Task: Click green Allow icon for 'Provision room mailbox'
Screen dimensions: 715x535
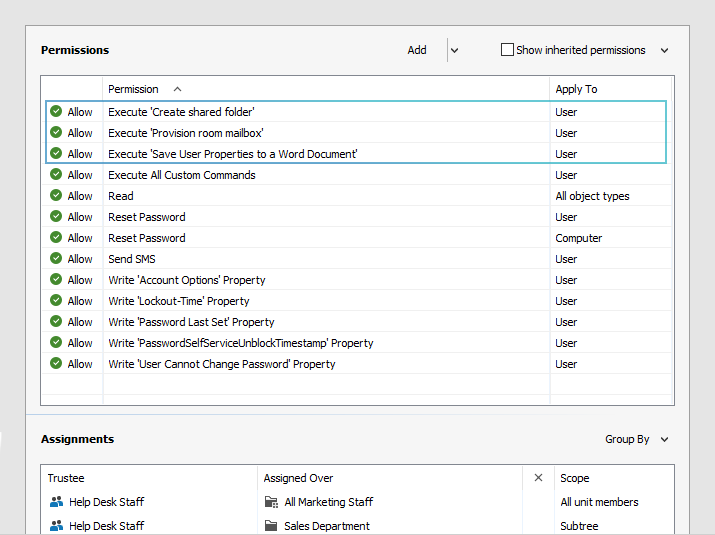Action: pos(56,132)
